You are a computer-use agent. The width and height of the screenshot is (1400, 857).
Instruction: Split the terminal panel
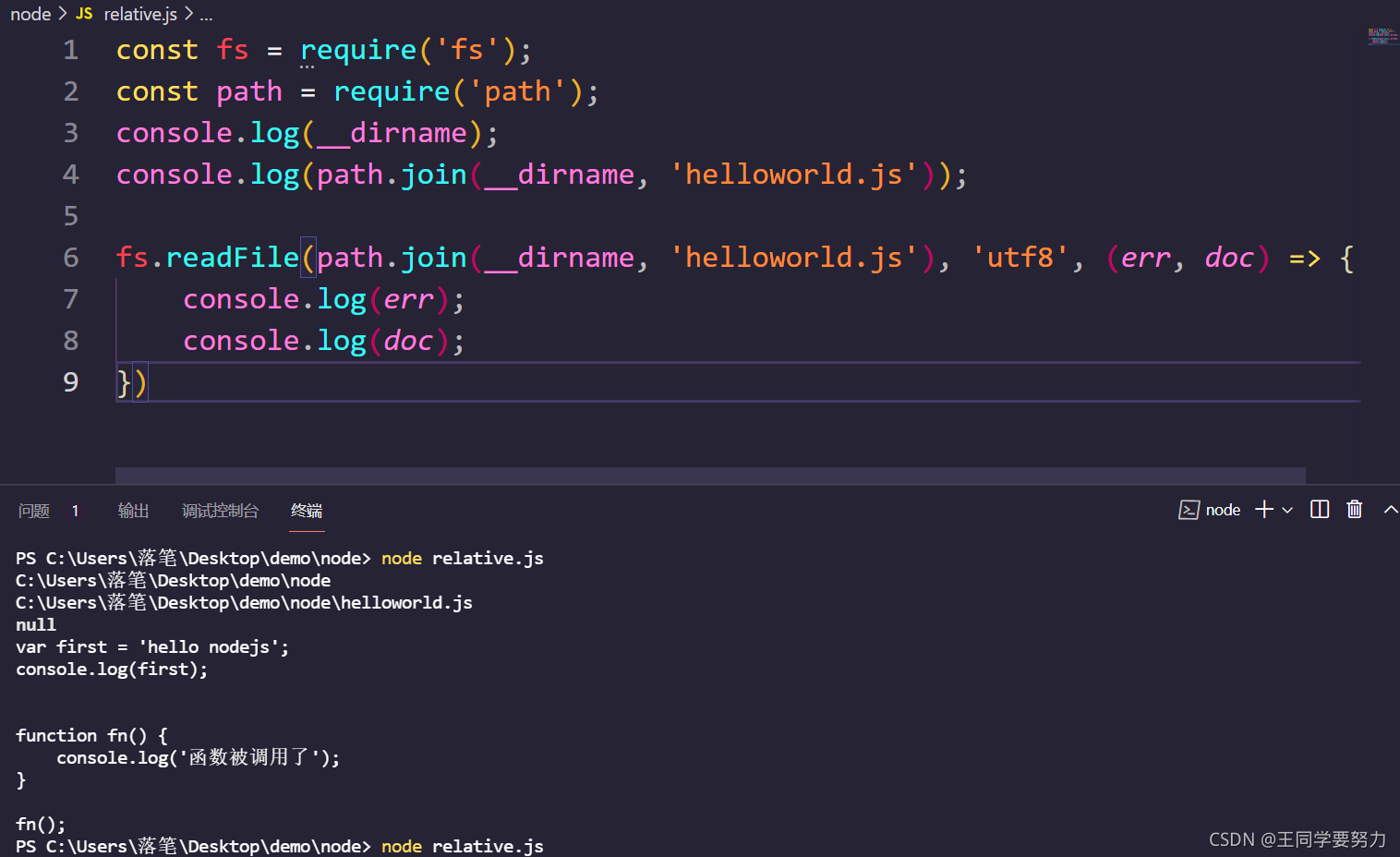coord(1320,510)
